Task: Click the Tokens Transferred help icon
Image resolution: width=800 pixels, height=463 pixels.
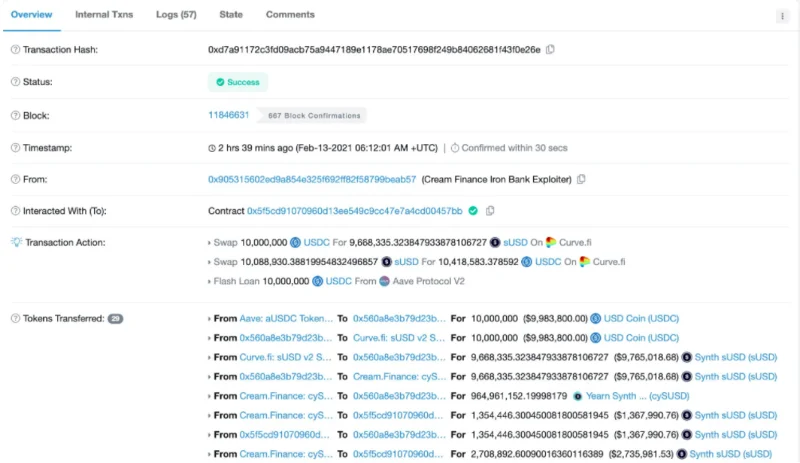Action: (x=15, y=319)
